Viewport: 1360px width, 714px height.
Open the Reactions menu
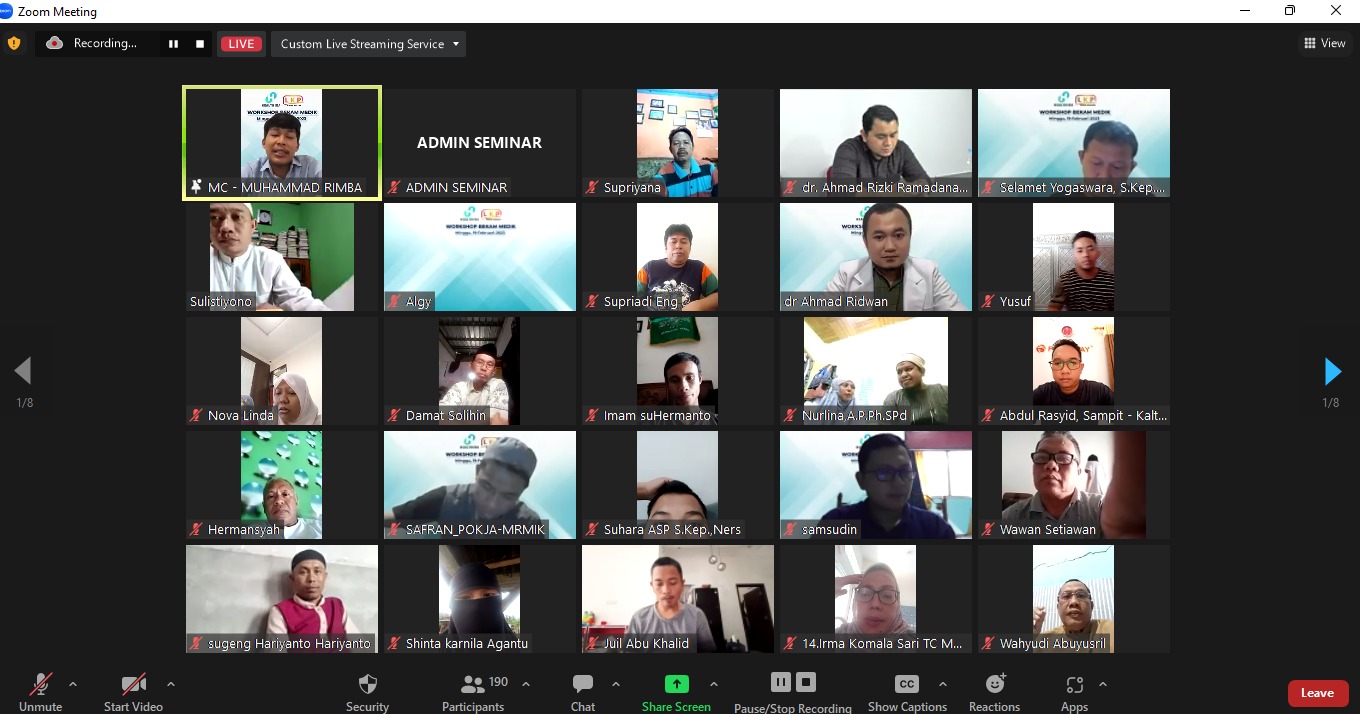[x=994, y=685]
